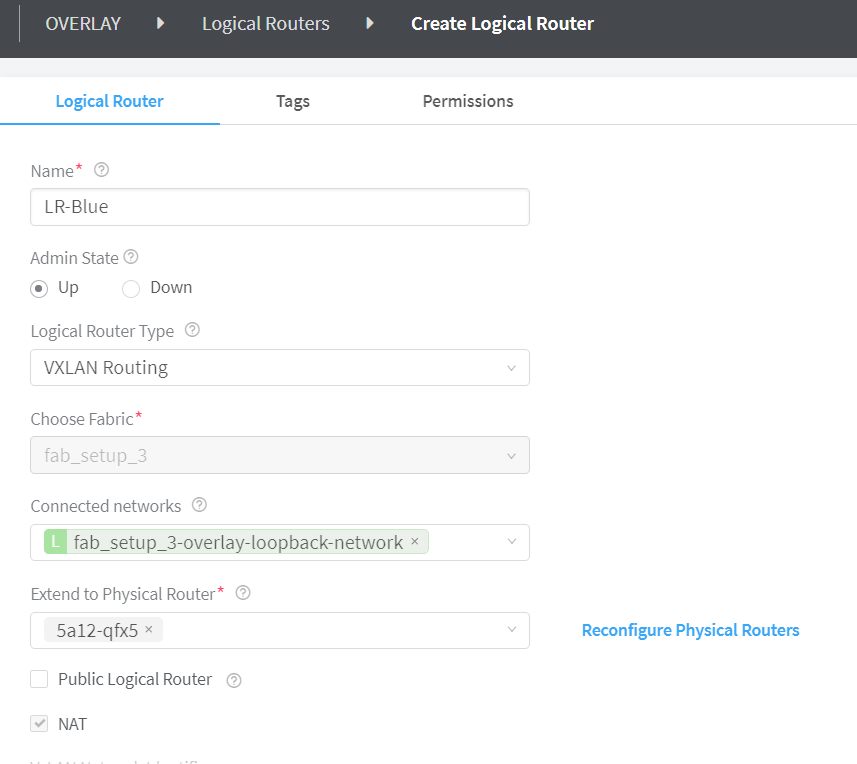
Task: Open help for Extend to Physical Router
Action: [243, 593]
